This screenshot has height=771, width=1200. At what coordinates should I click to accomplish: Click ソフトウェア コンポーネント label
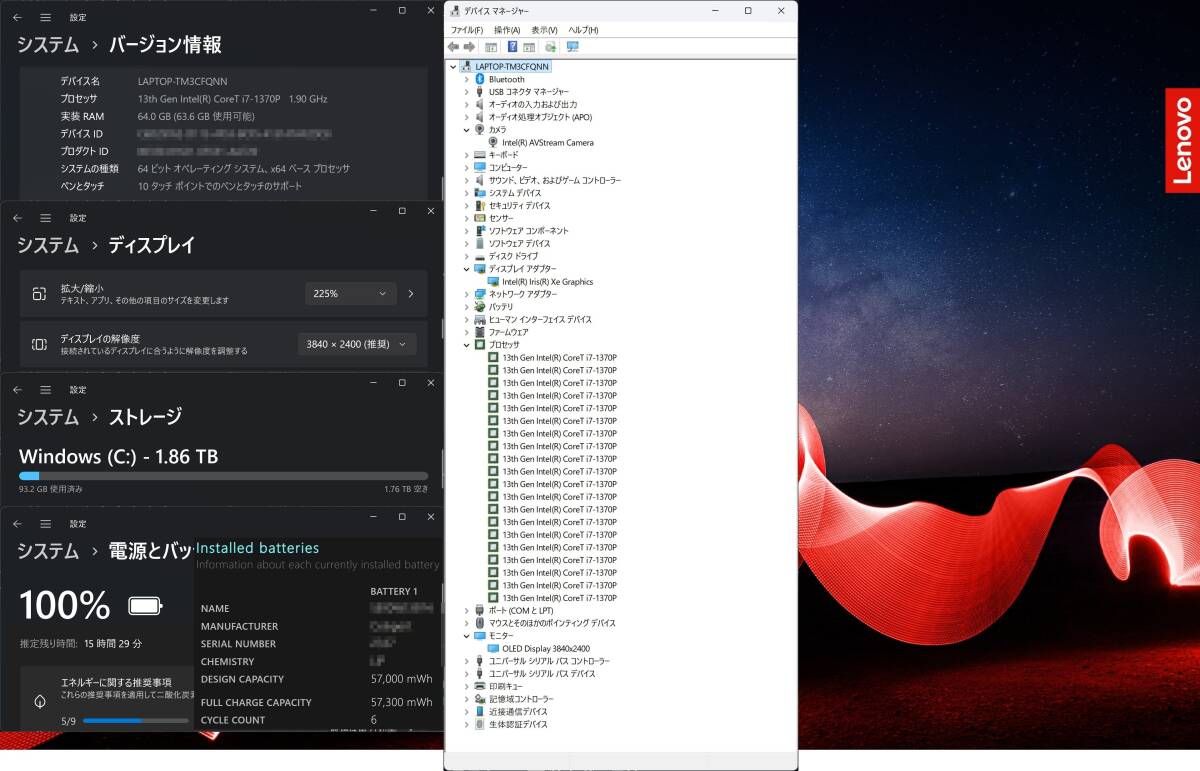pyautogui.click(x=529, y=231)
